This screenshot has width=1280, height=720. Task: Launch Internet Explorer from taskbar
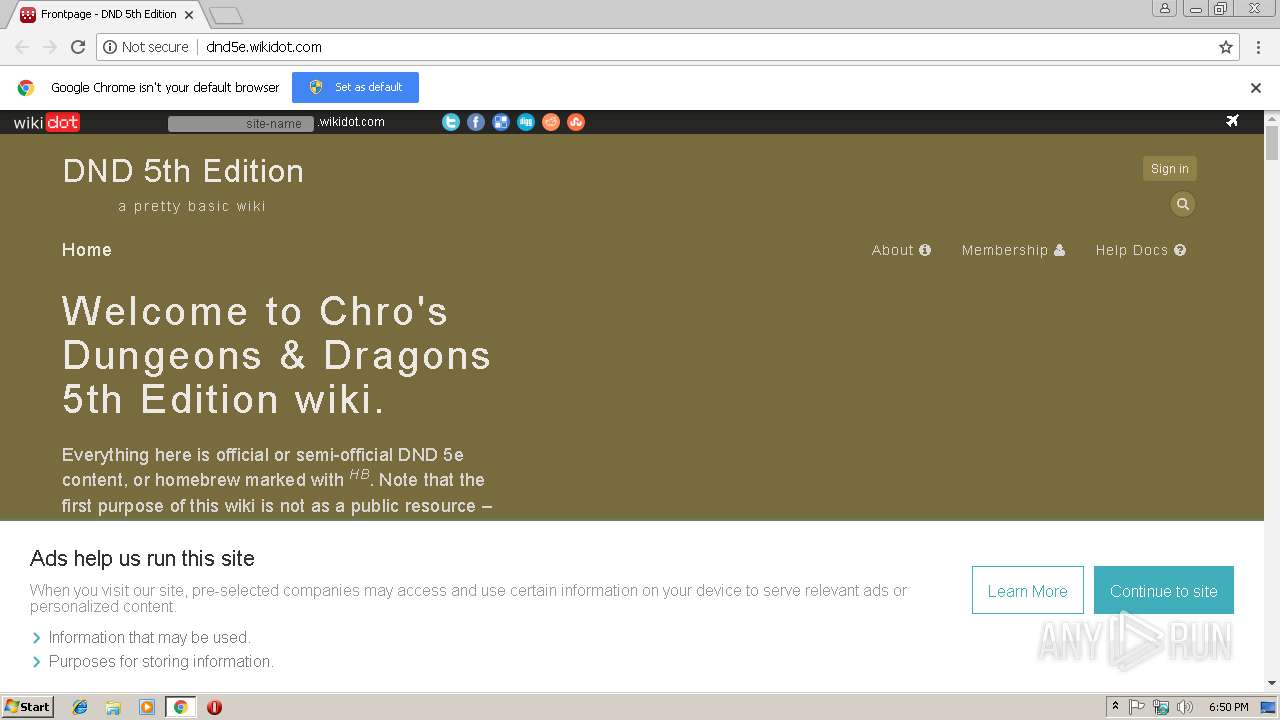point(80,707)
